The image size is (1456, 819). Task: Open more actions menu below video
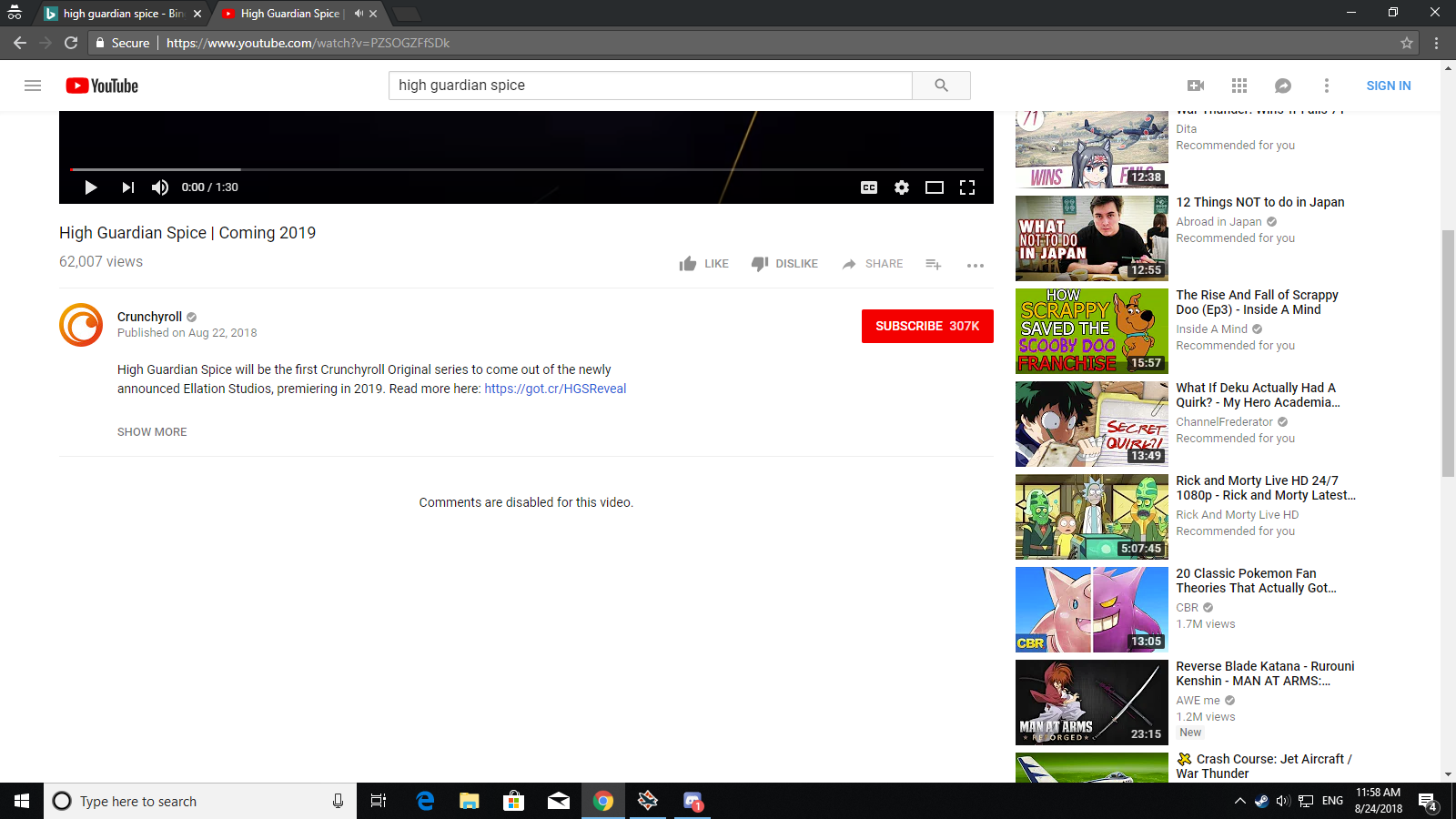(x=976, y=265)
